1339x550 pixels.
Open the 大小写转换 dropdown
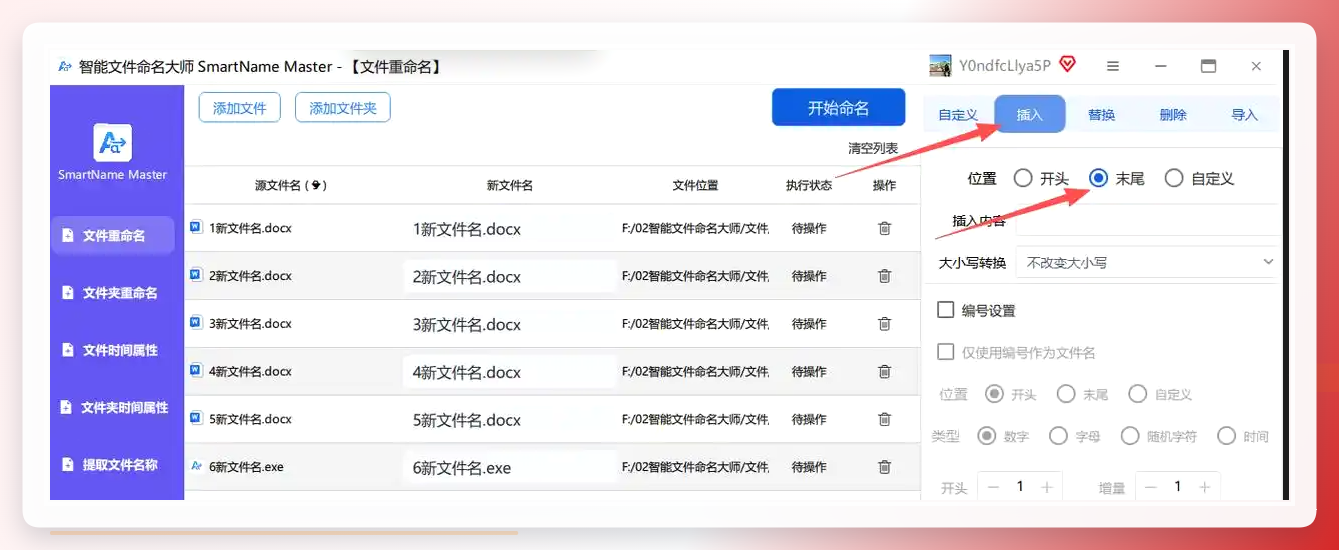pos(1148,262)
